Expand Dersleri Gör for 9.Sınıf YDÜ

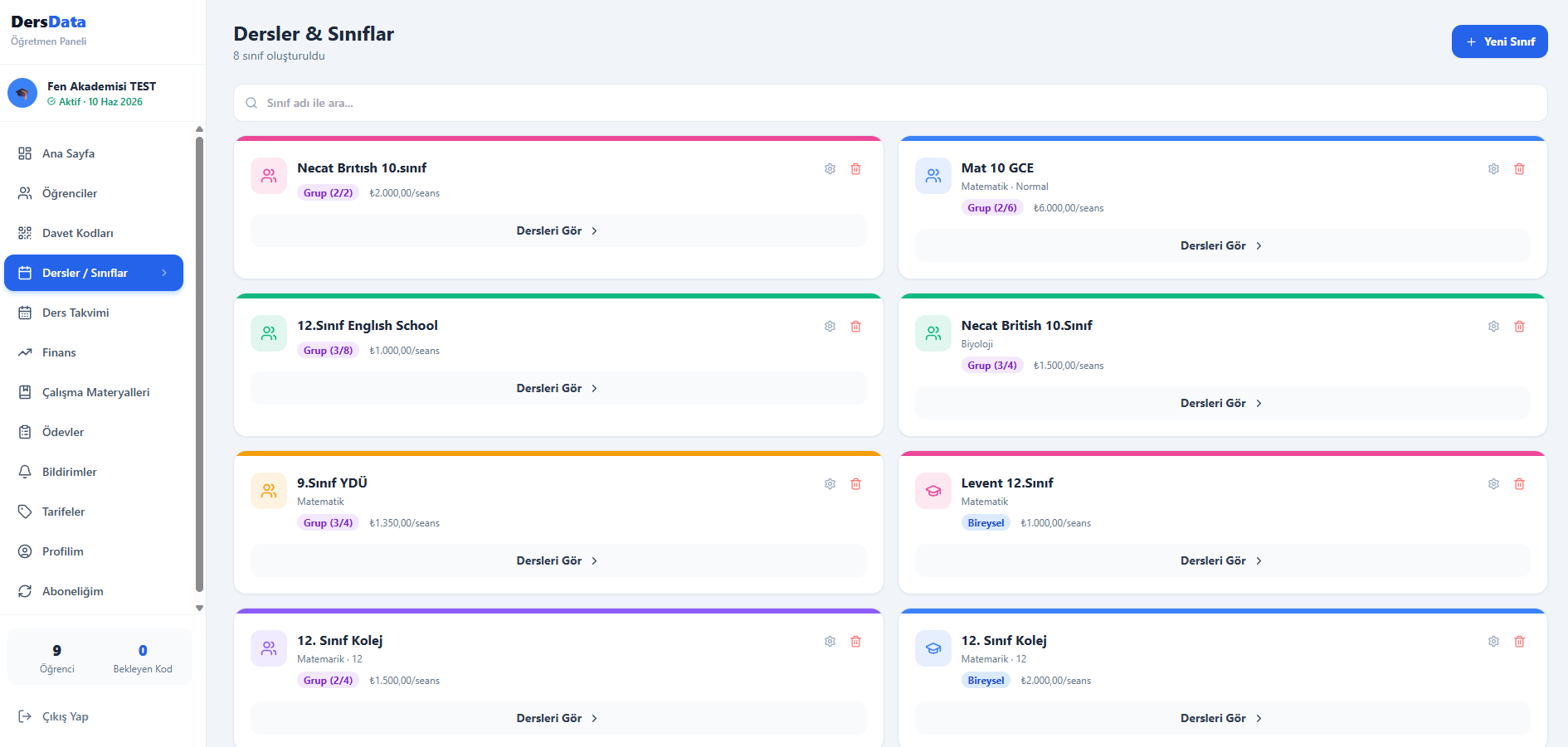[x=558, y=561]
